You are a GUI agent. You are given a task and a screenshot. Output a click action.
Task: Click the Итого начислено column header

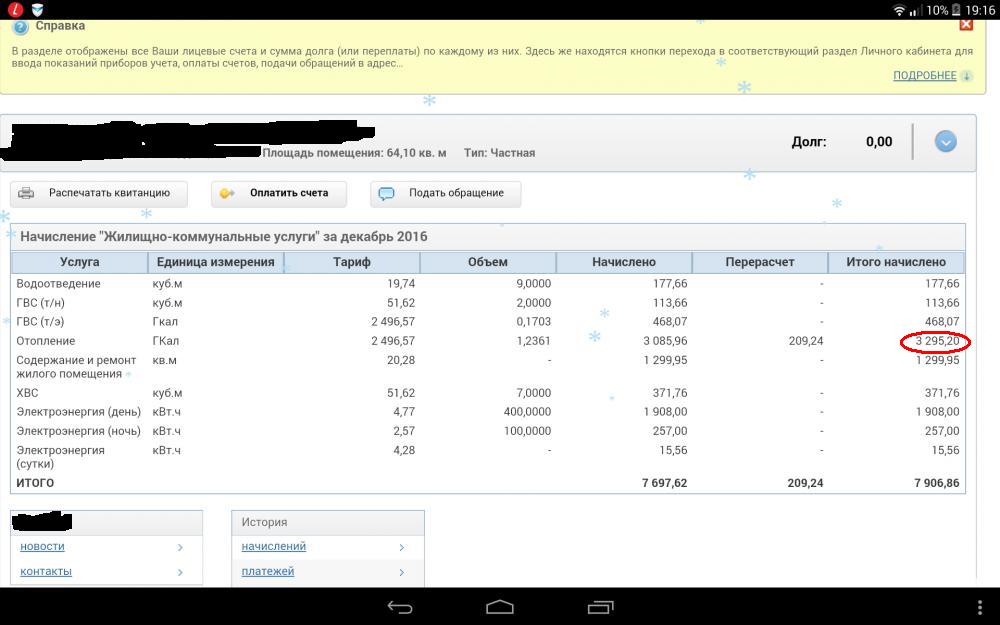[x=896, y=262]
